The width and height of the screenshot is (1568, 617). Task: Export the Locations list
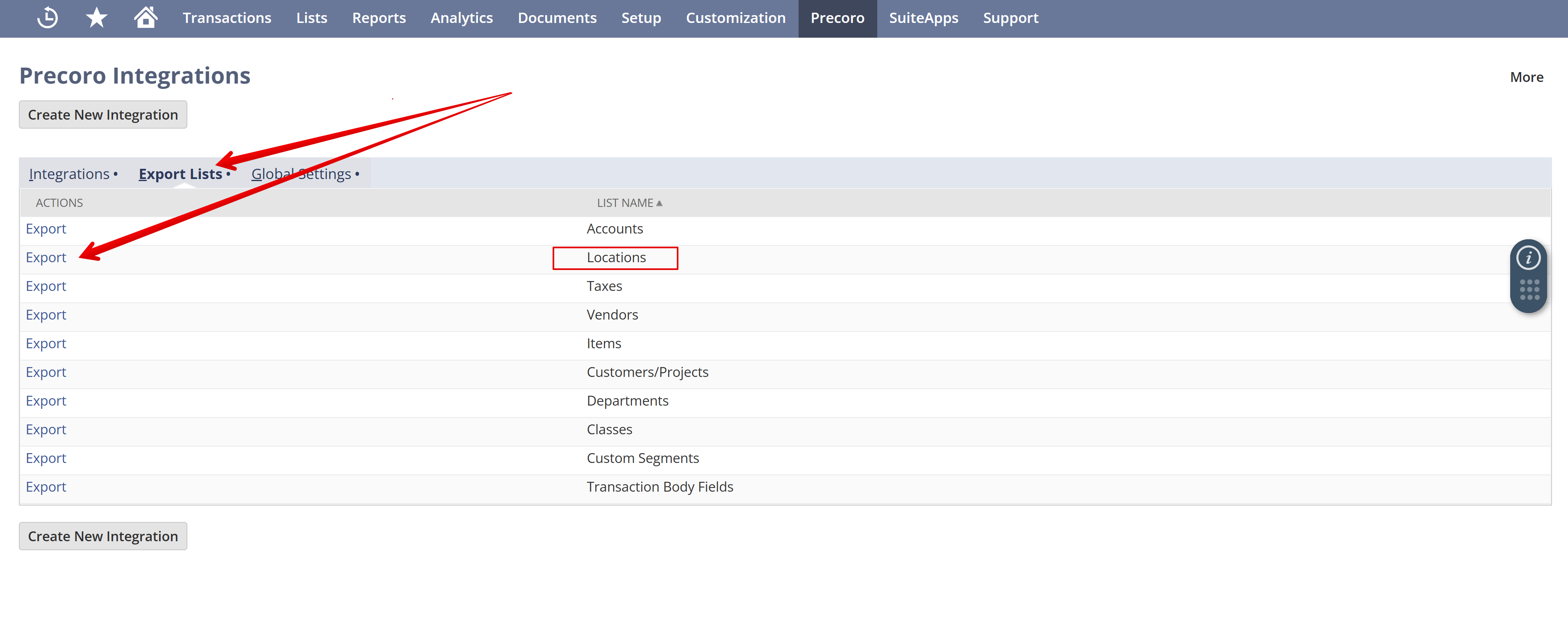tap(46, 257)
